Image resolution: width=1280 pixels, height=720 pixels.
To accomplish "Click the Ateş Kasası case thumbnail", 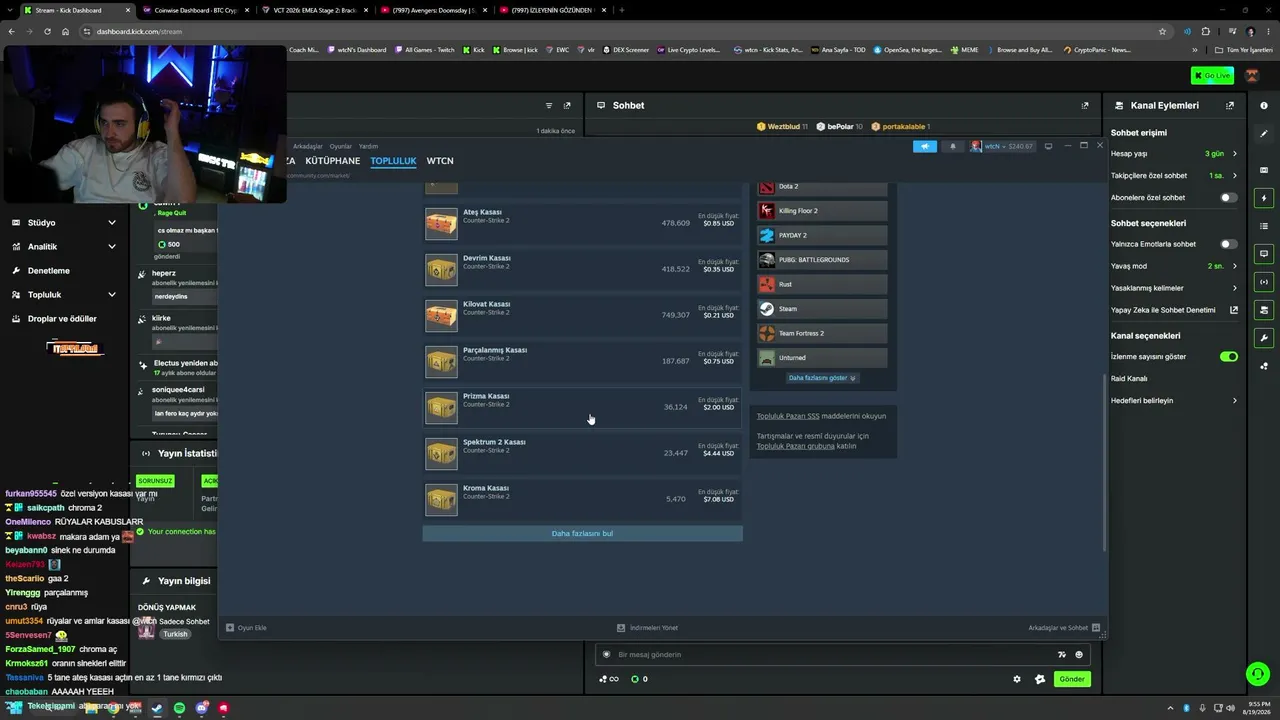I will pyautogui.click(x=441, y=224).
